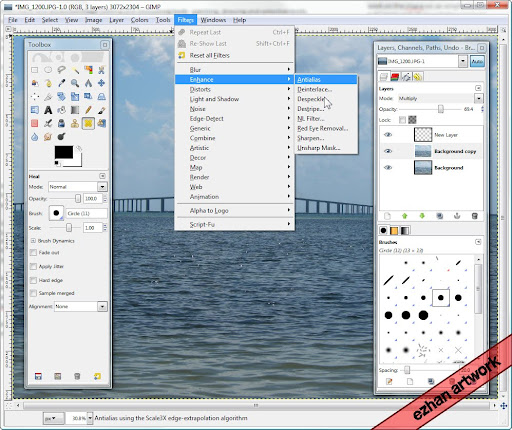The height and width of the screenshot is (430, 512).
Task: Click the Auto button in Layers dock
Action: point(477,61)
